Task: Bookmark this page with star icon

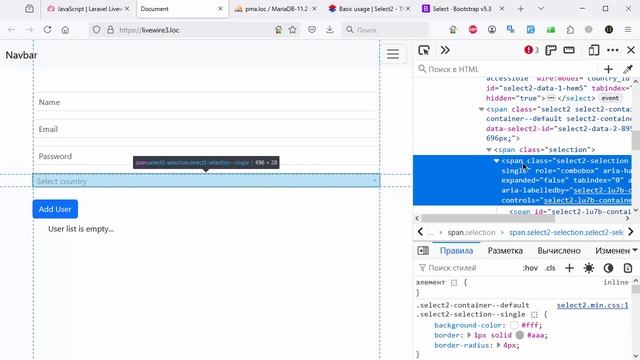Action: click(x=292, y=29)
